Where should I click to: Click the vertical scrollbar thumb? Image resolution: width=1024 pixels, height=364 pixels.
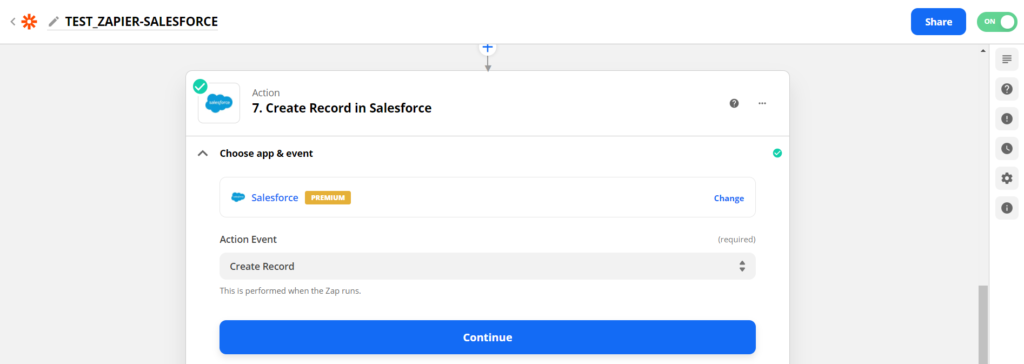983,325
